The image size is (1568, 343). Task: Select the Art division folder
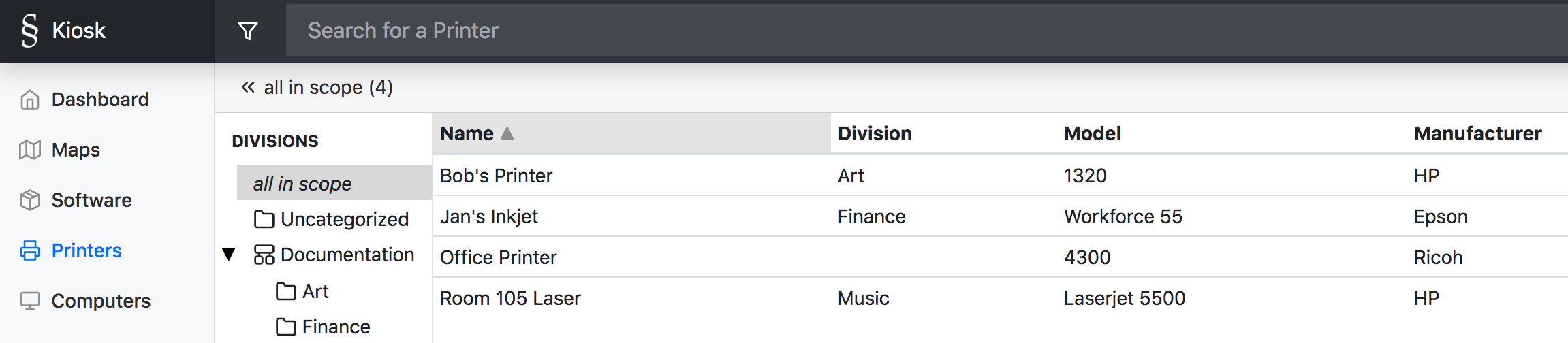tap(302, 291)
